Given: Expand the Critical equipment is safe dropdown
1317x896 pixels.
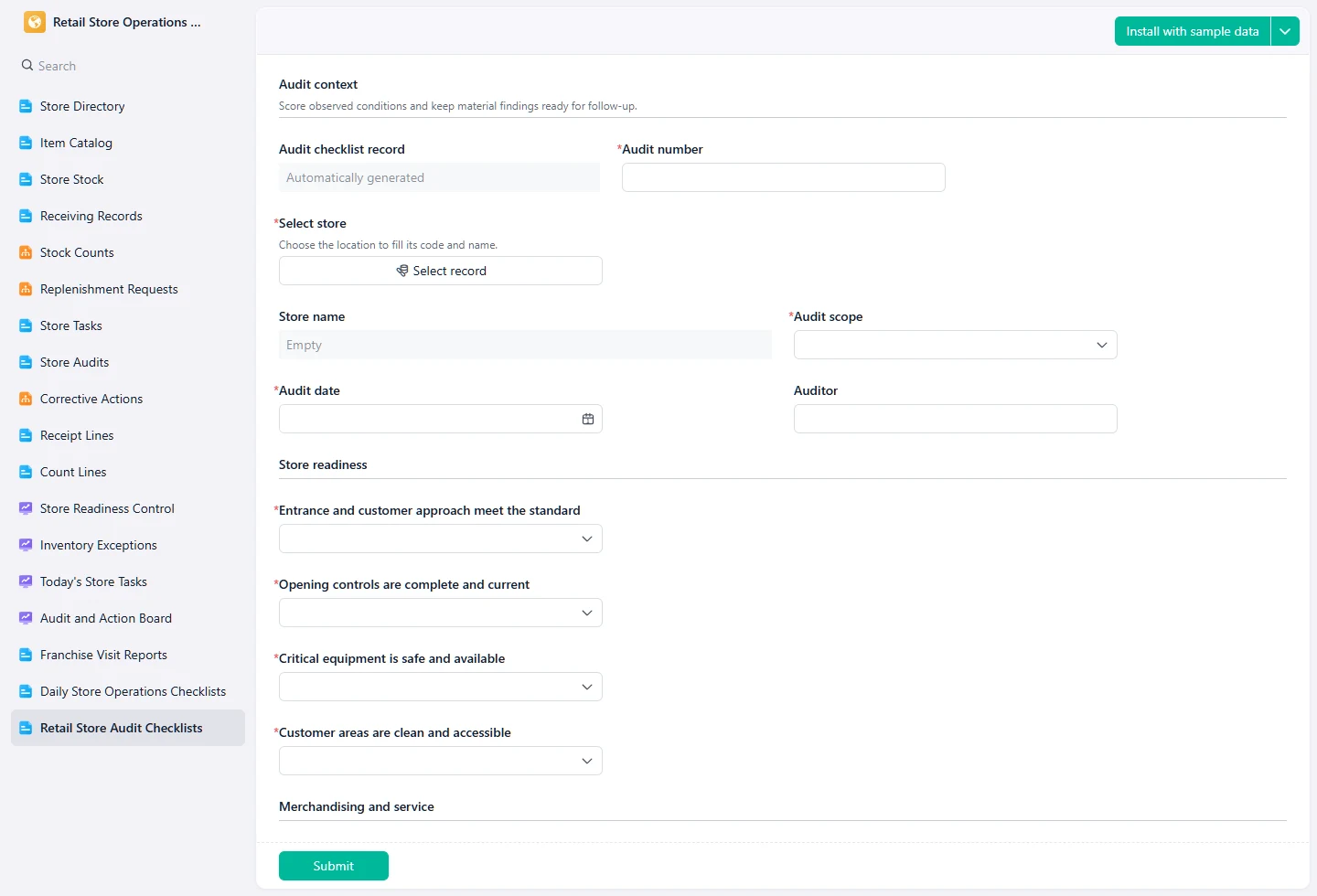Looking at the screenshot, I should click(440, 687).
